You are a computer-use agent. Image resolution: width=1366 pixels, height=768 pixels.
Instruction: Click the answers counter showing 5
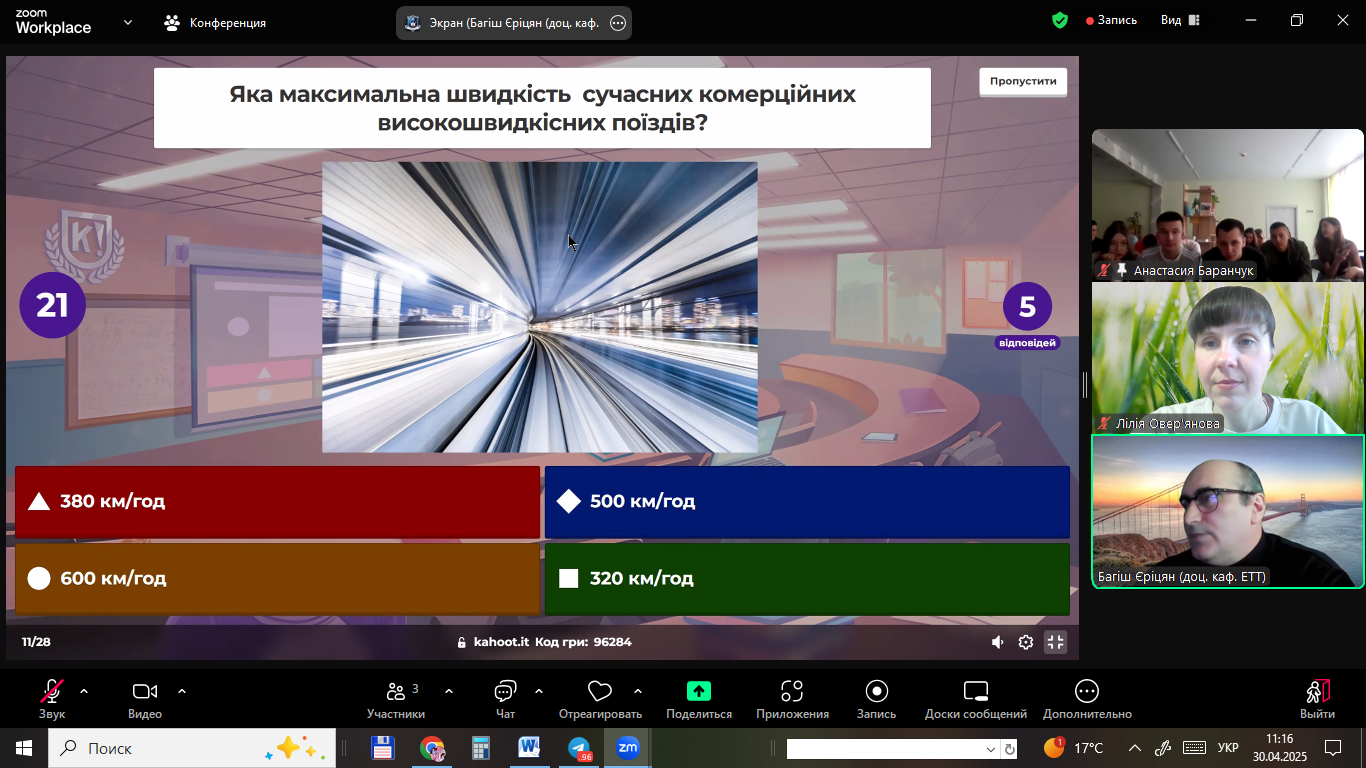pos(1027,307)
